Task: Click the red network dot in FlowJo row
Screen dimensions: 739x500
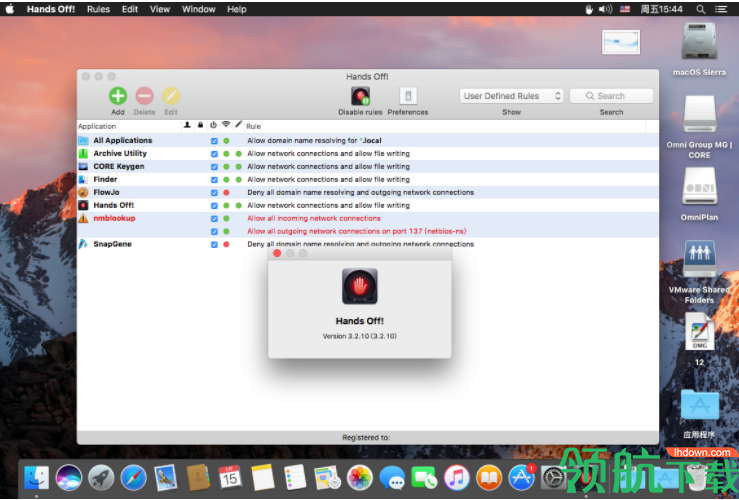Action: [226, 193]
